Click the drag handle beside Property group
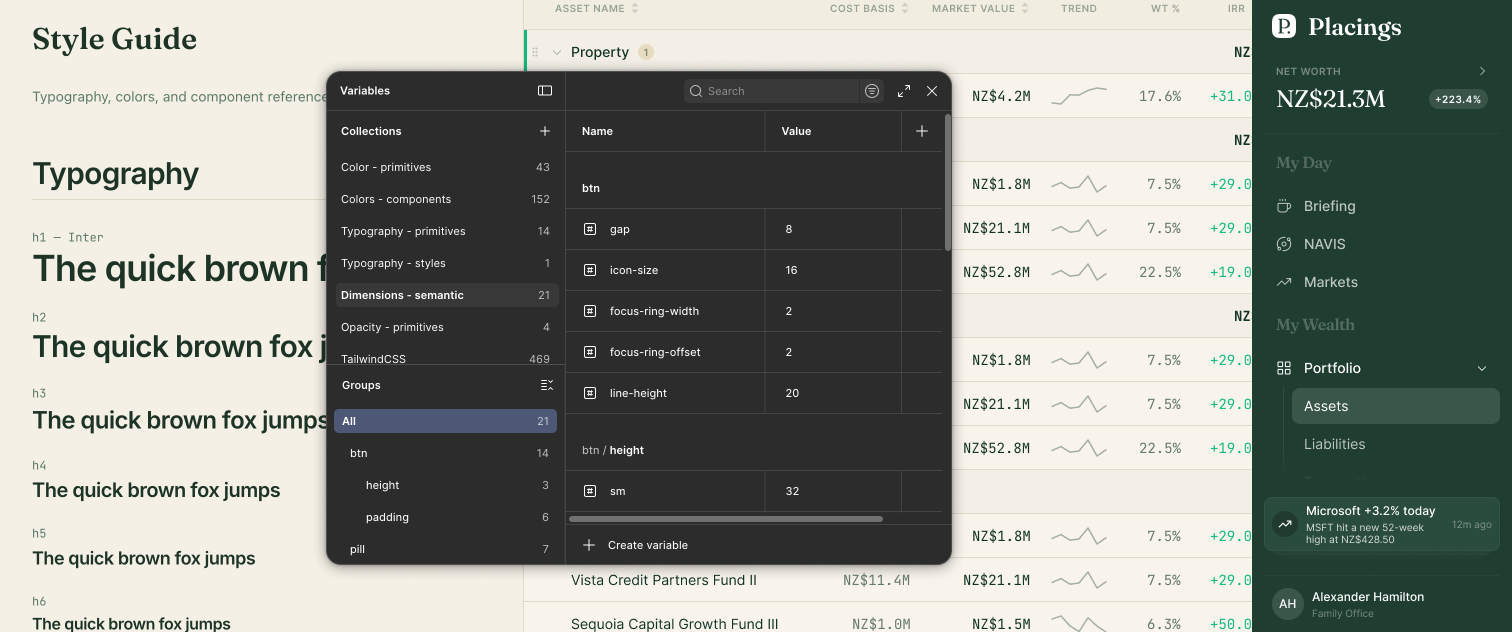 [x=535, y=52]
